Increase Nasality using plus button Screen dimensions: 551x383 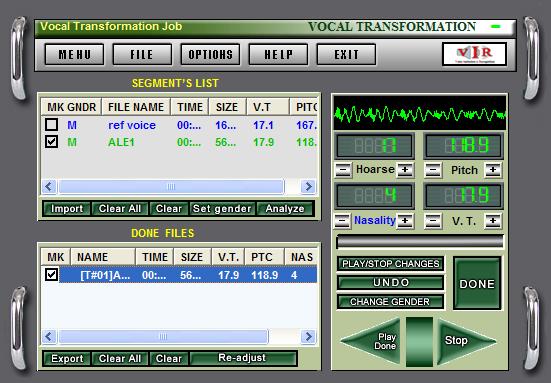pyautogui.click(x=405, y=221)
